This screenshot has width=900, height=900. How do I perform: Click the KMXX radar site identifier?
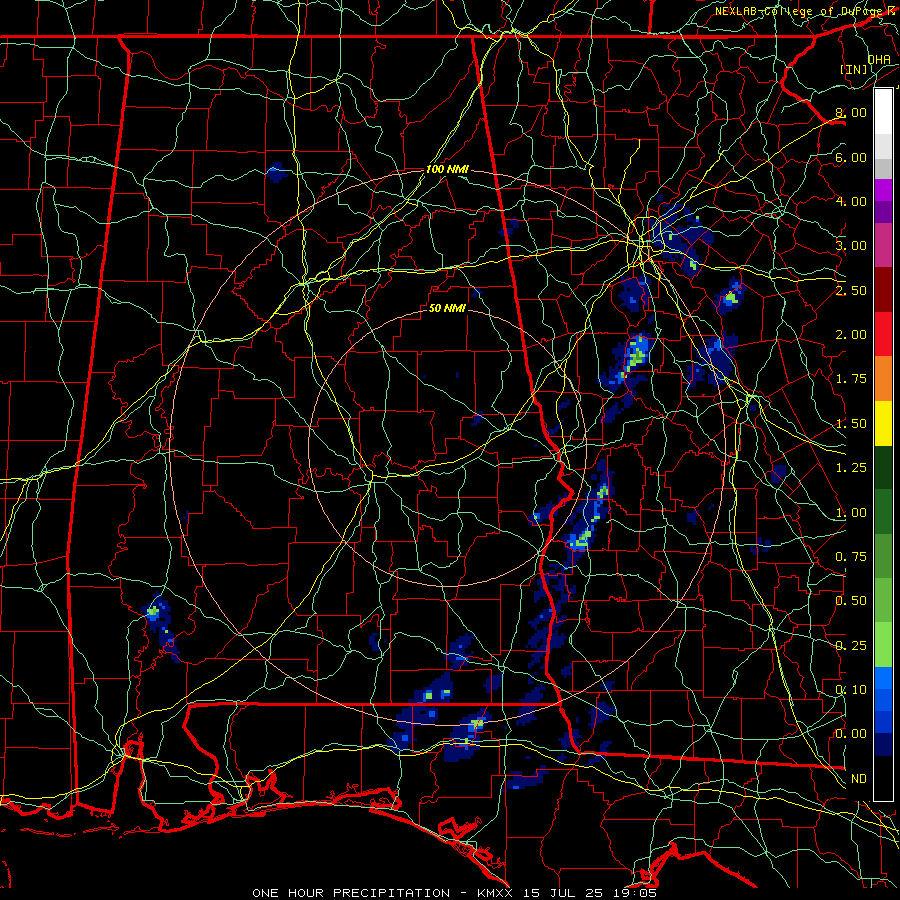point(495,893)
